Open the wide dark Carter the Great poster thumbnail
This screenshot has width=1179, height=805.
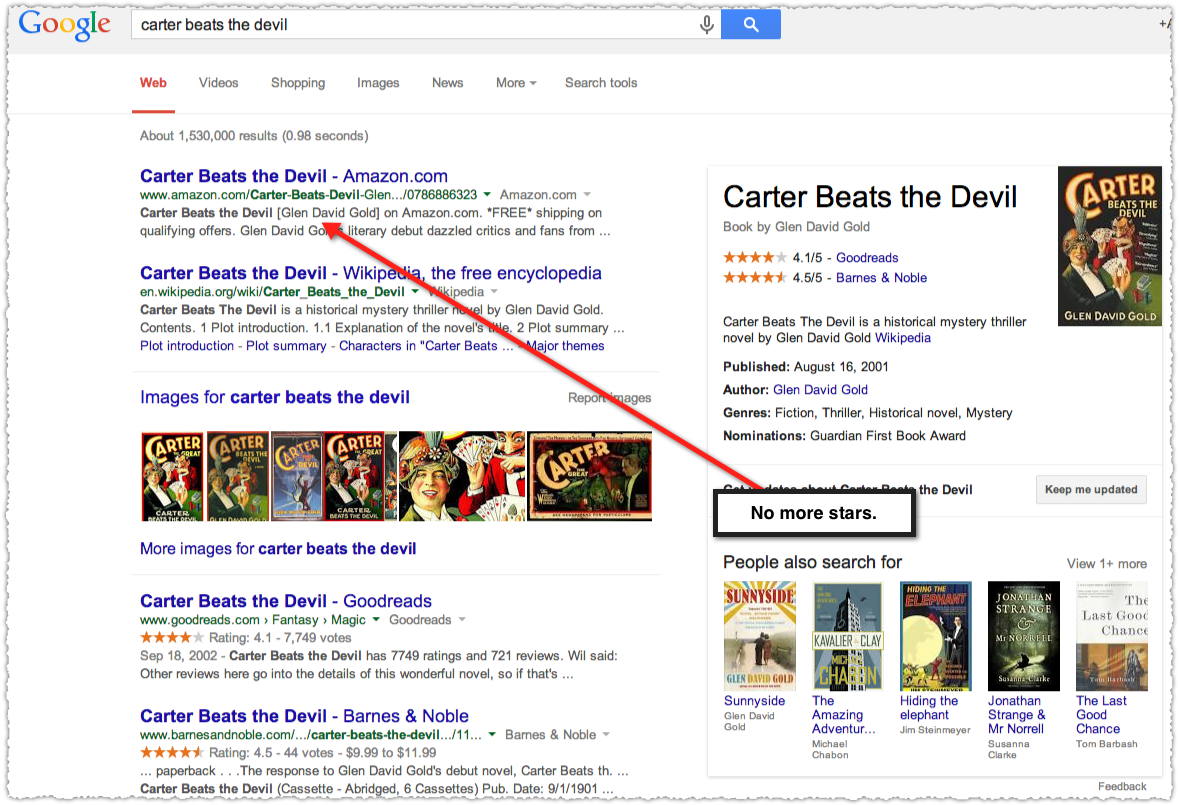[590, 477]
